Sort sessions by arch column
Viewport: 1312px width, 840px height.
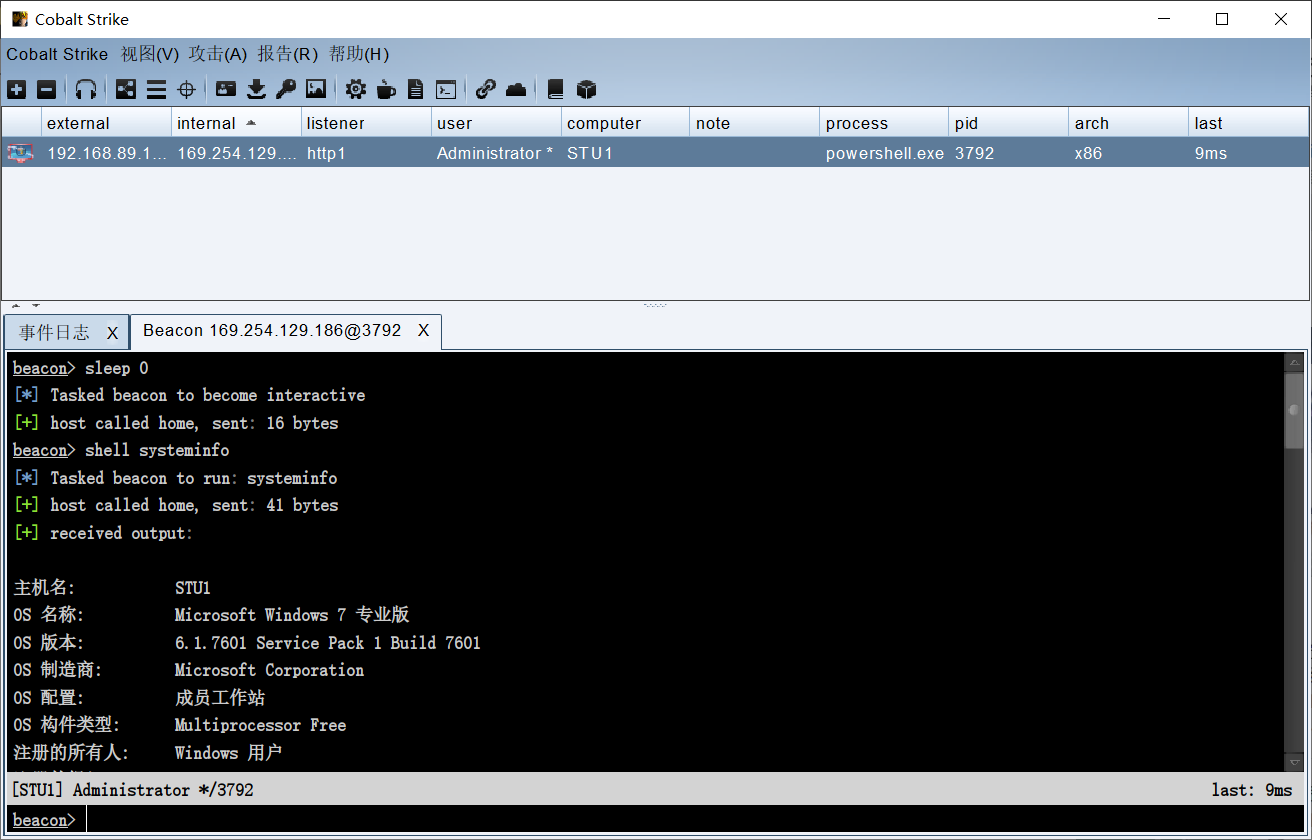click(x=1128, y=123)
